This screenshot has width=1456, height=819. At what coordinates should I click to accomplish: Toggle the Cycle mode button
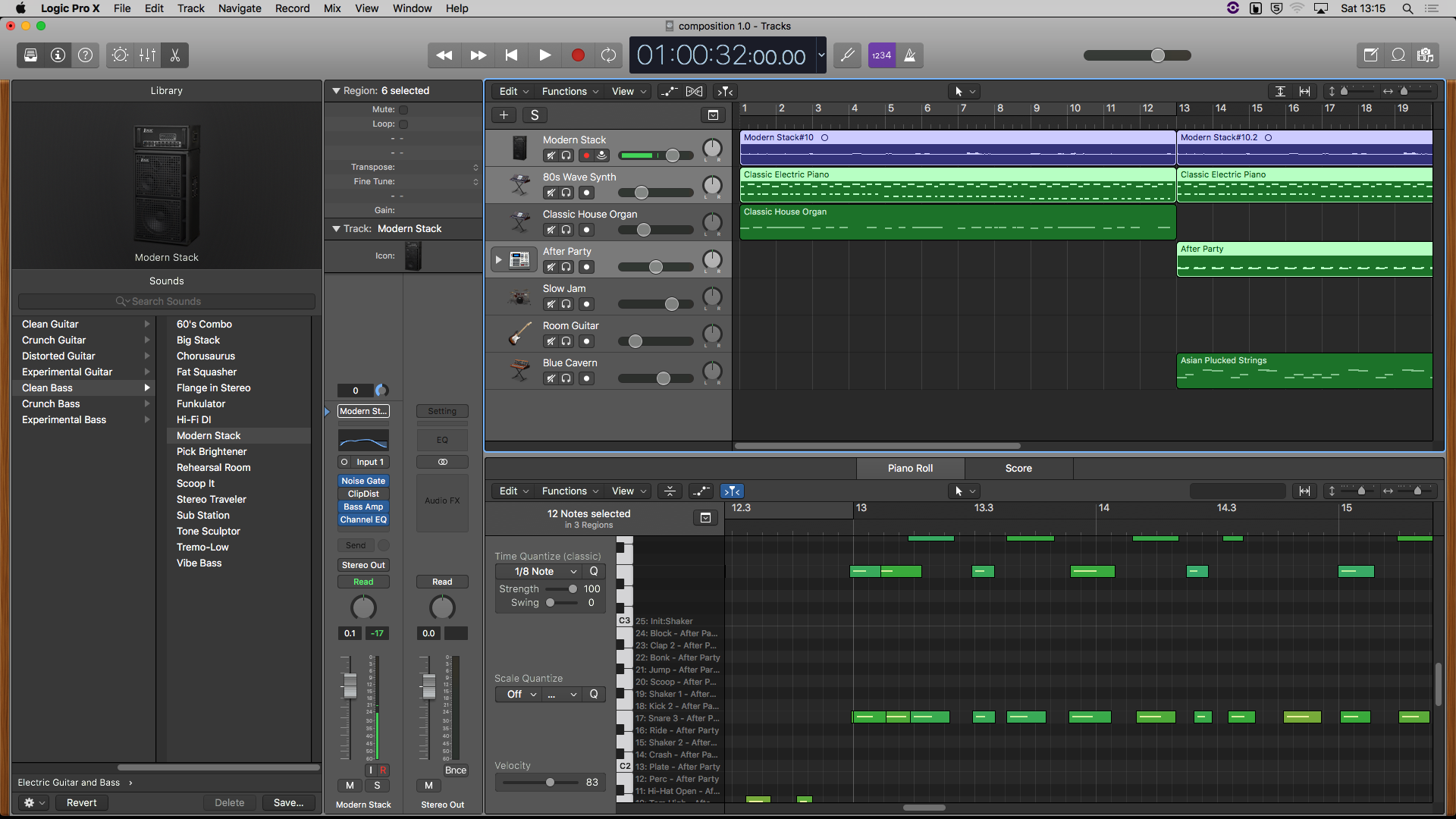pyautogui.click(x=608, y=55)
